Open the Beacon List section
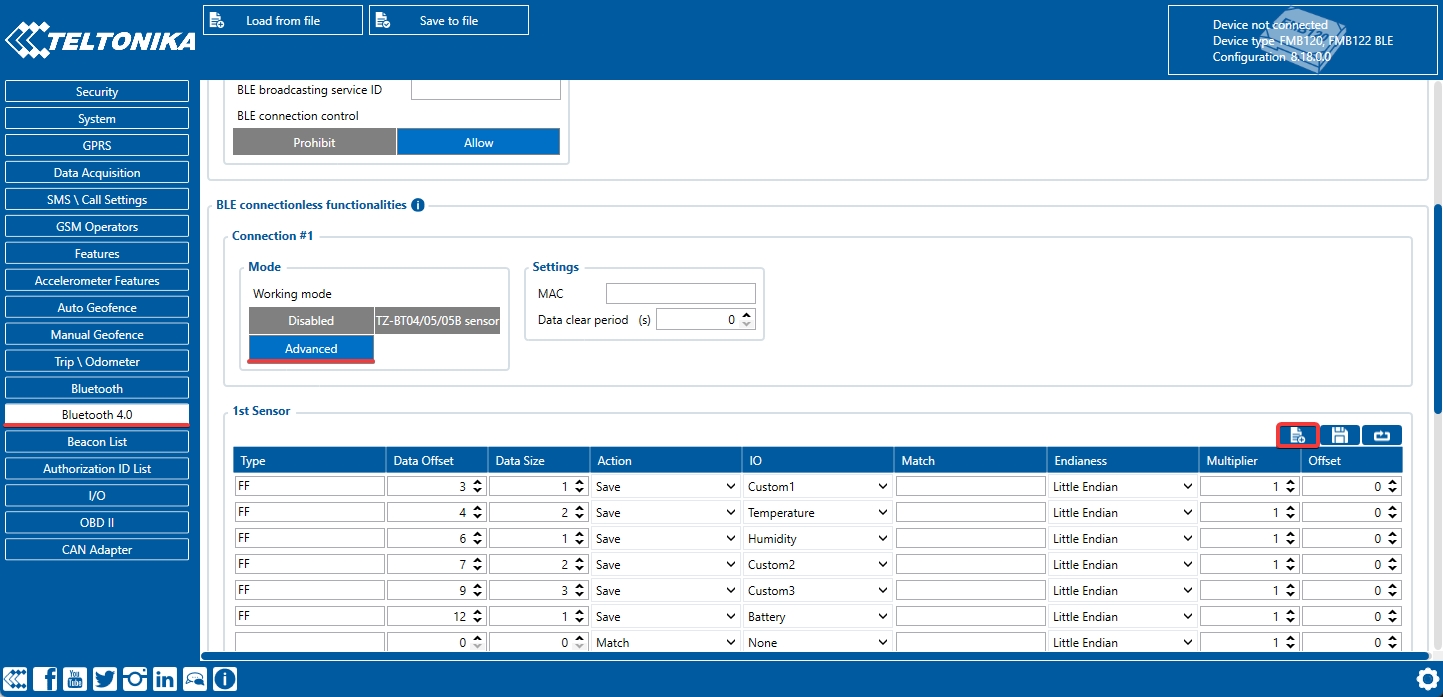 97,442
